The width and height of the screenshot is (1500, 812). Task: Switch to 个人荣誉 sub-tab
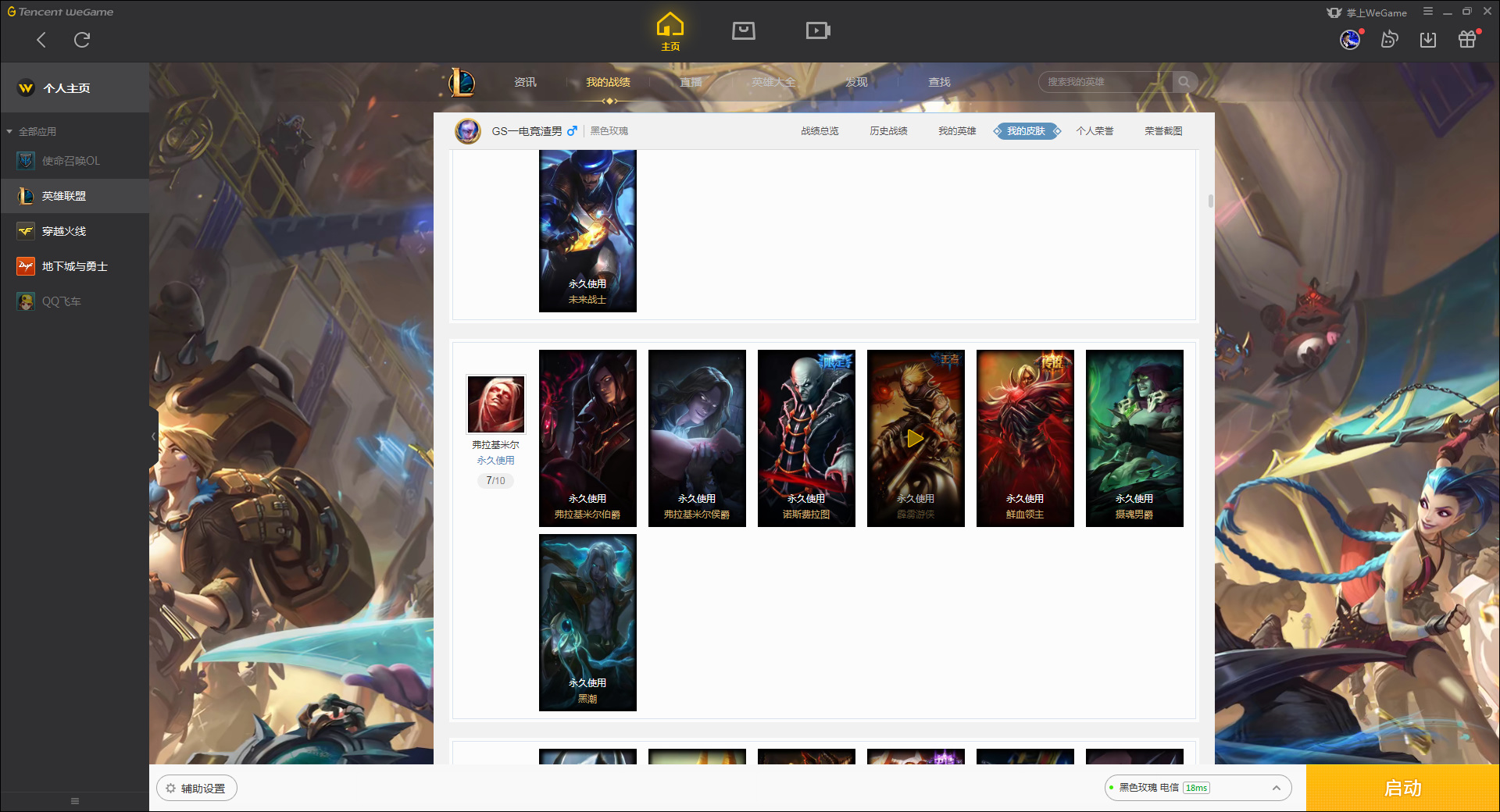pyautogui.click(x=1095, y=131)
